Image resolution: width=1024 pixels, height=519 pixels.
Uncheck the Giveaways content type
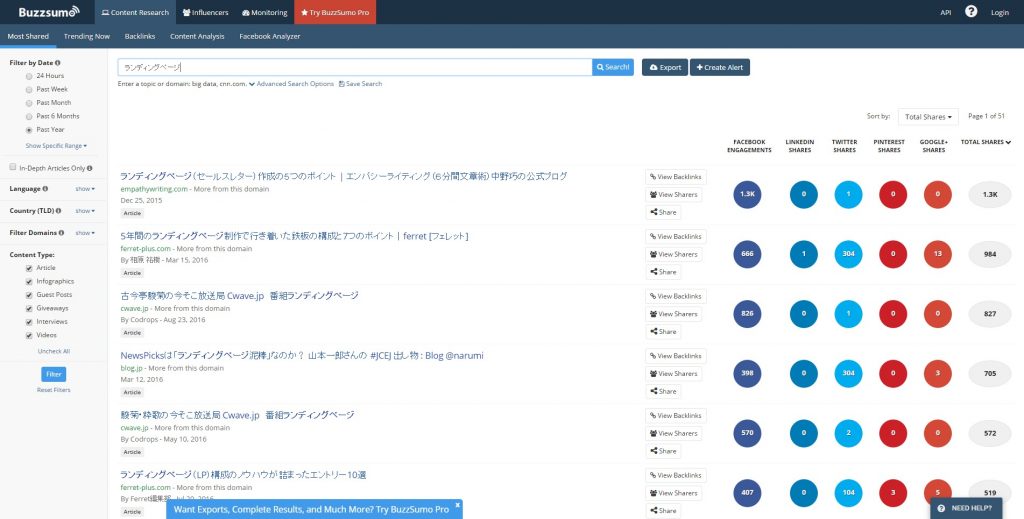coord(29,309)
